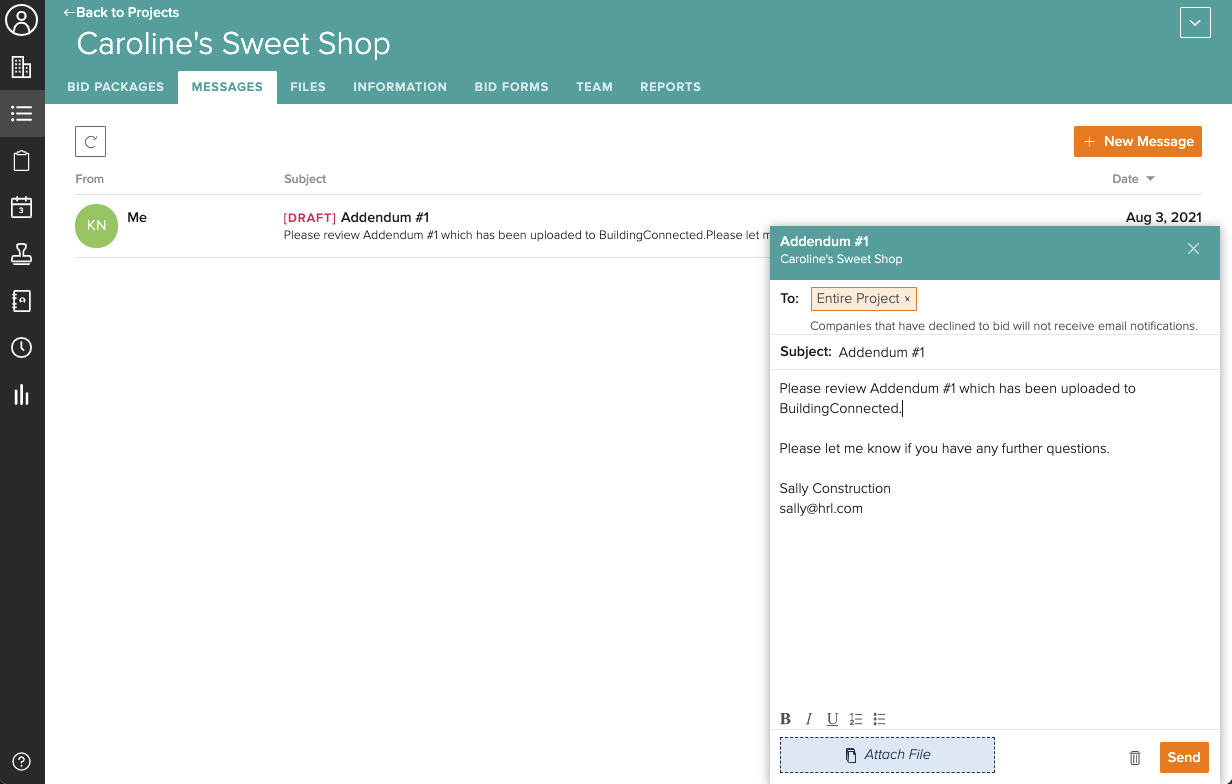
Task: Remove the Entire Project recipient tag
Action: 907,299
